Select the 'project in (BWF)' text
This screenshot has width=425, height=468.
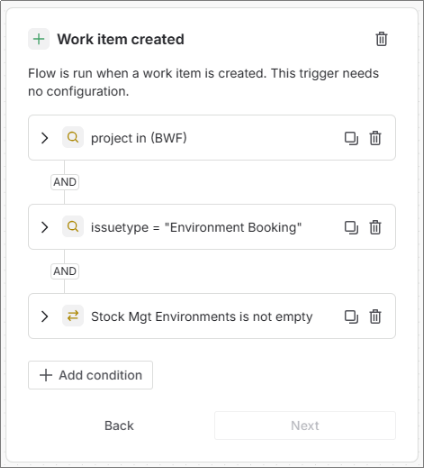[139, 138]
